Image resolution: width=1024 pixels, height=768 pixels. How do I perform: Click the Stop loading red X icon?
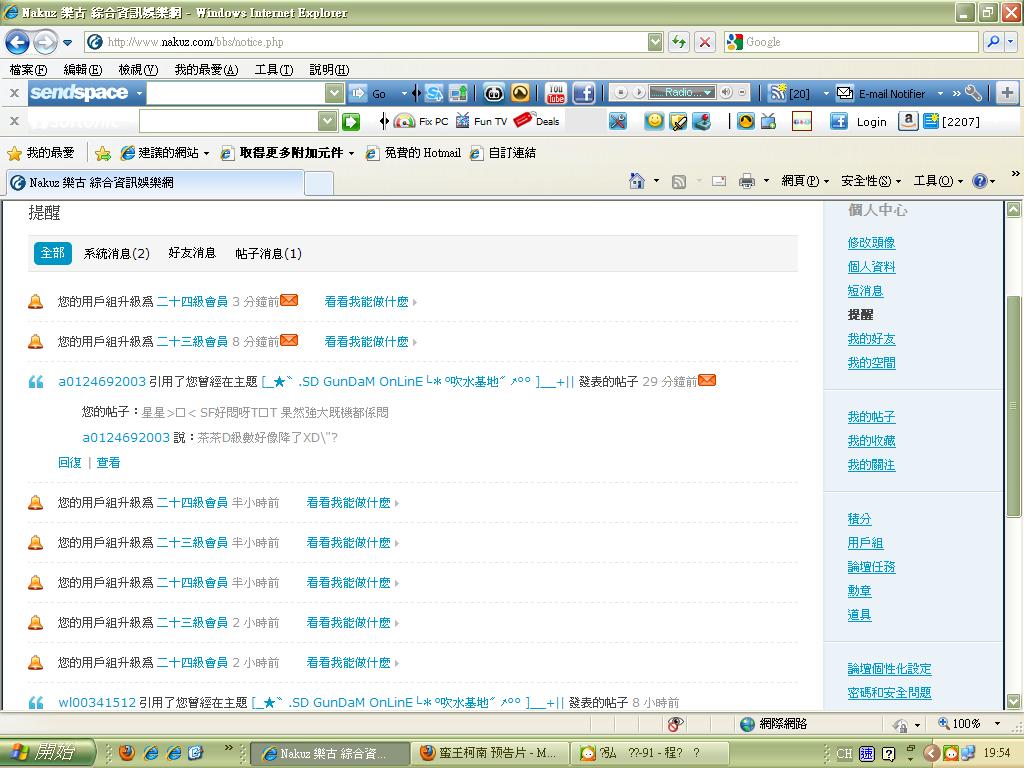[x=704, y=42]
